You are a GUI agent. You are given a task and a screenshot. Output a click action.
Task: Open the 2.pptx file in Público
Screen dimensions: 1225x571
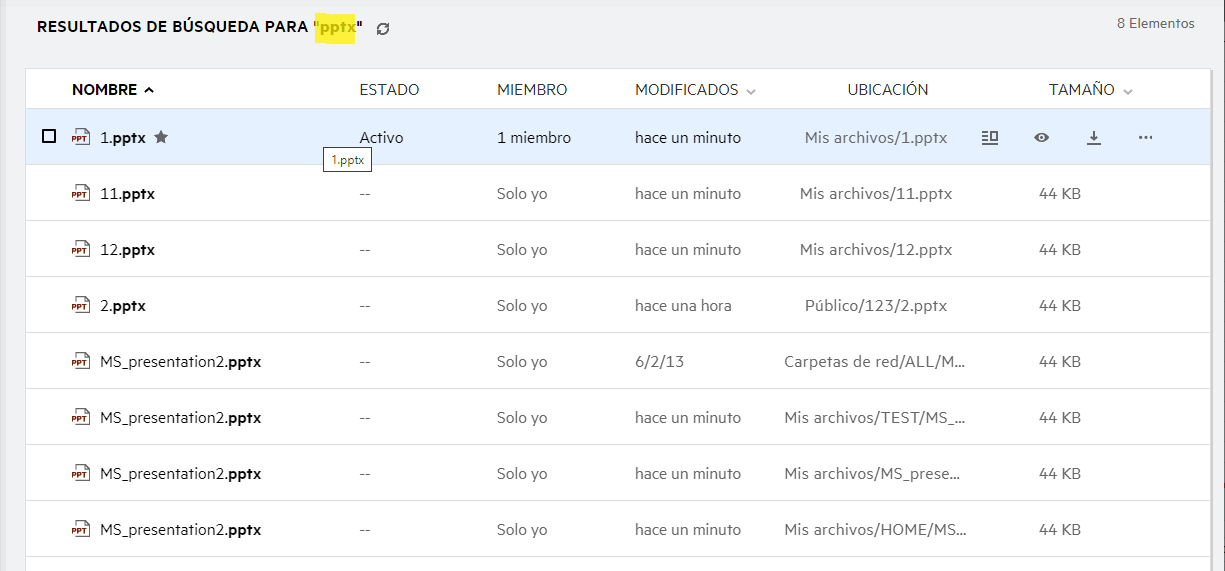coord(123,306)
